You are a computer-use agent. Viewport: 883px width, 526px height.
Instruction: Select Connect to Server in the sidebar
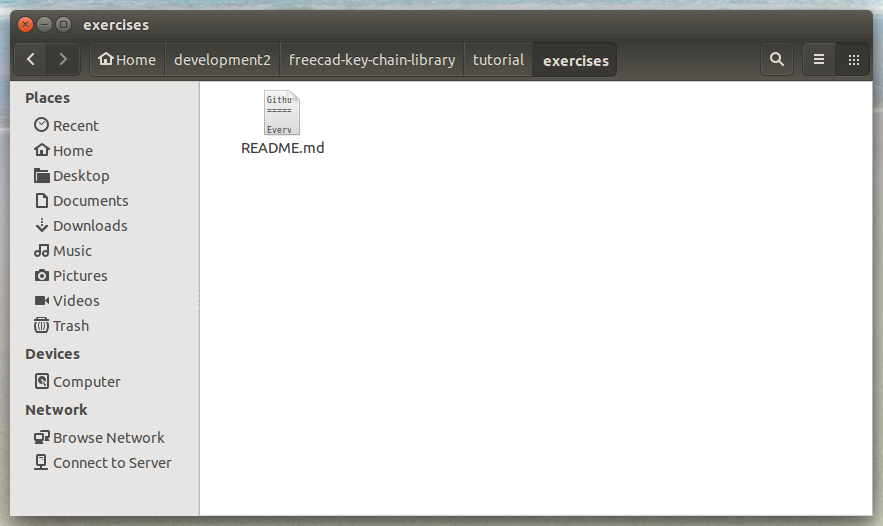[104, 463]
